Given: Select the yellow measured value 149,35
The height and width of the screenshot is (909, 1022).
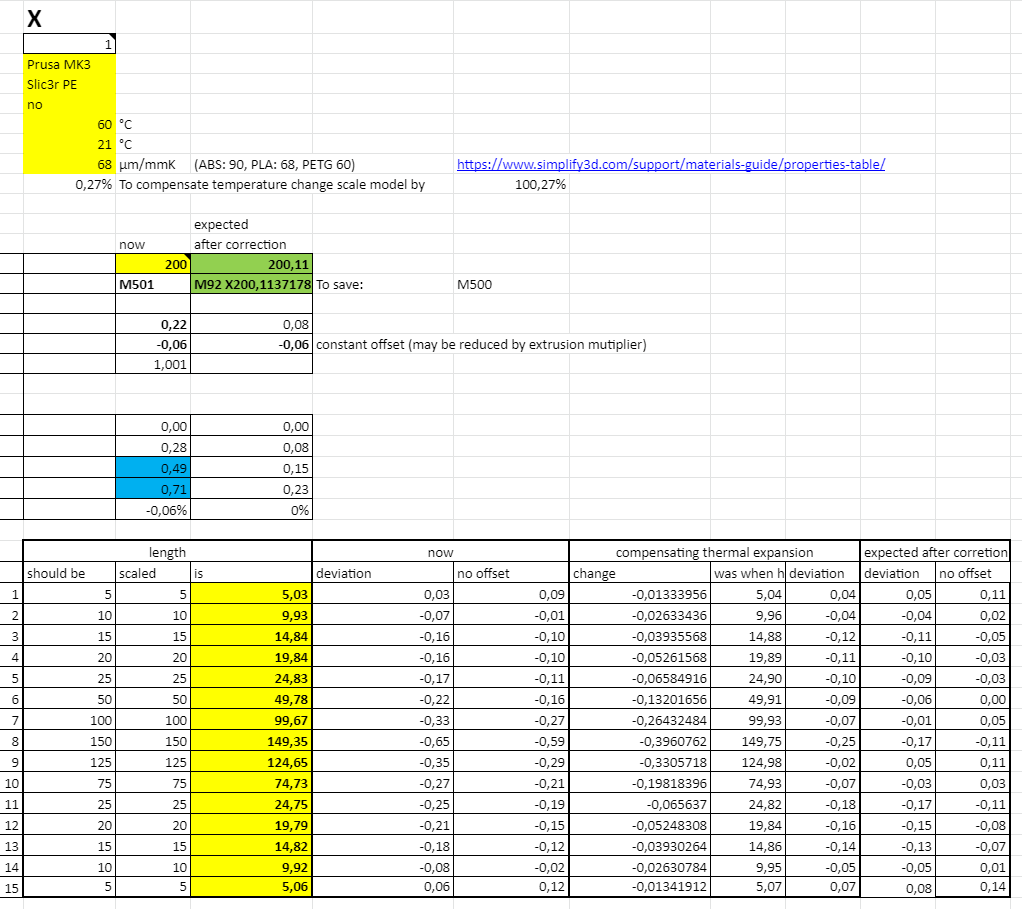Looking at the screenshot, I should pos(252,741).
